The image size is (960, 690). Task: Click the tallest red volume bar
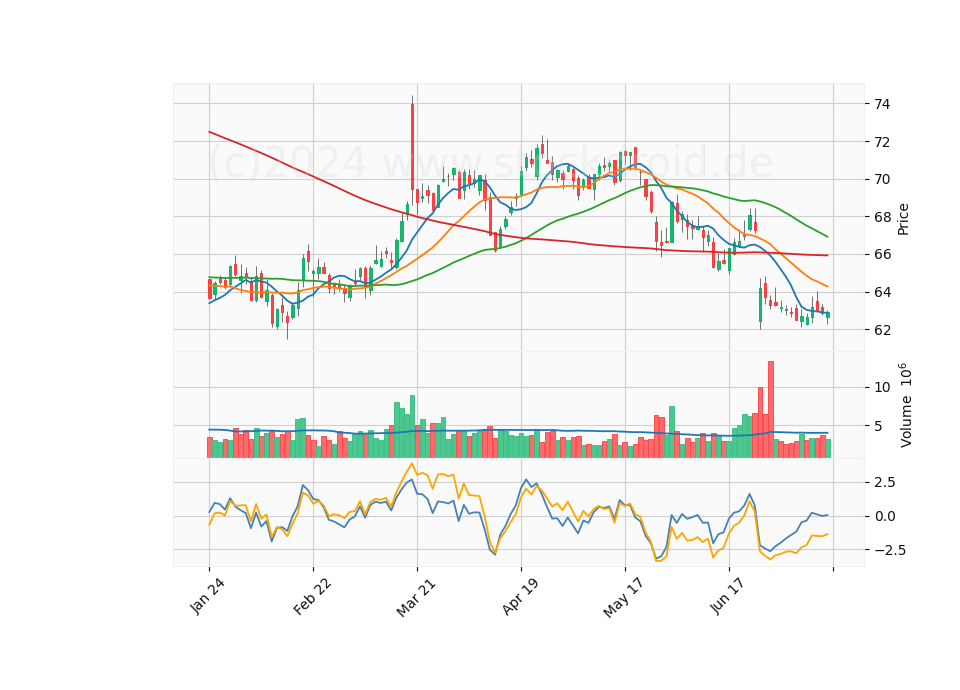coord(771,410)
